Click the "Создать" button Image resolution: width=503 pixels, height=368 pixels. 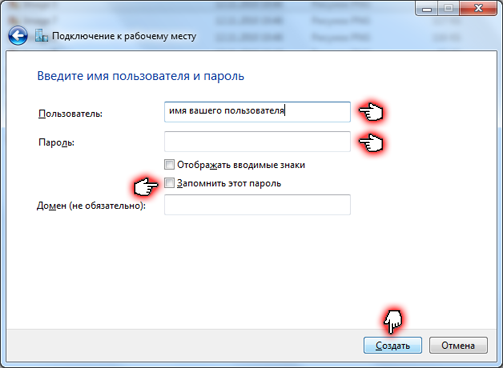[x=392, y=345]
